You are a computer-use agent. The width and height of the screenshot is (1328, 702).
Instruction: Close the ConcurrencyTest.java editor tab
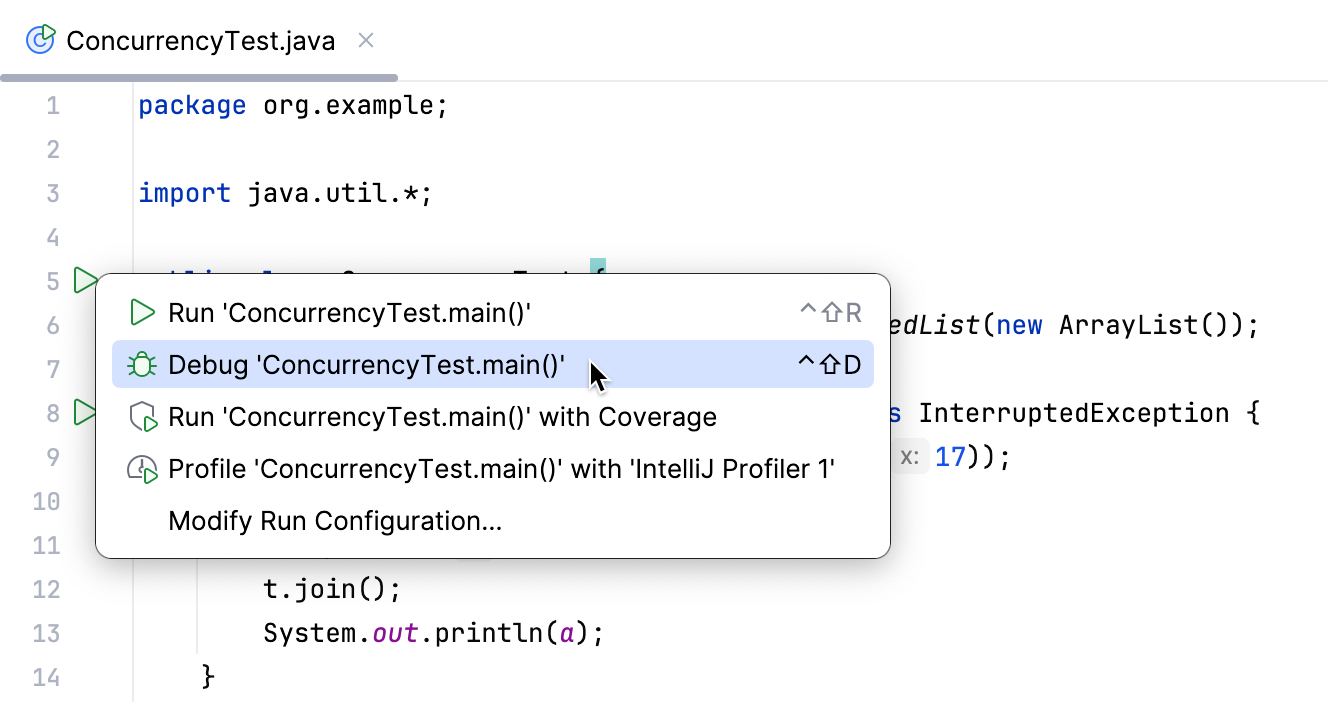366,40
